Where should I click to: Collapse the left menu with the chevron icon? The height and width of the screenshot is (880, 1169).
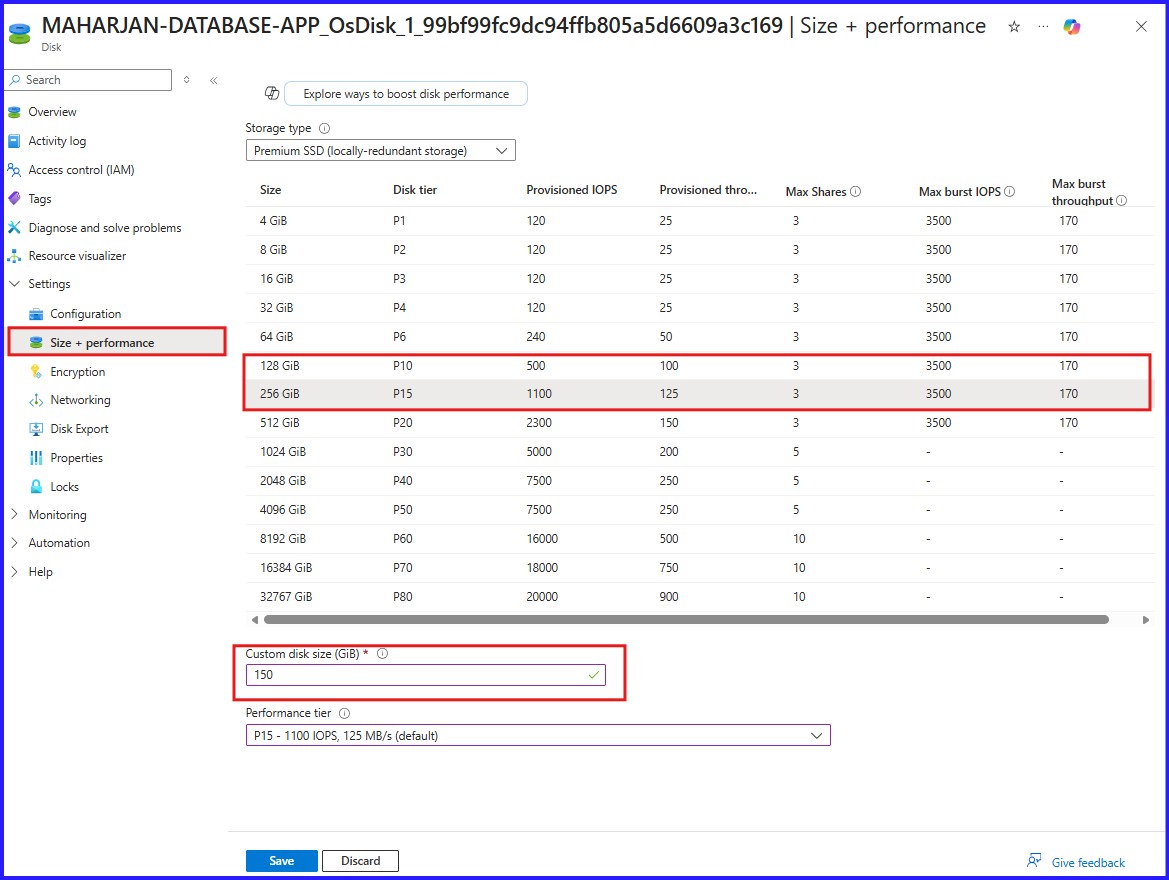(213, 80)
